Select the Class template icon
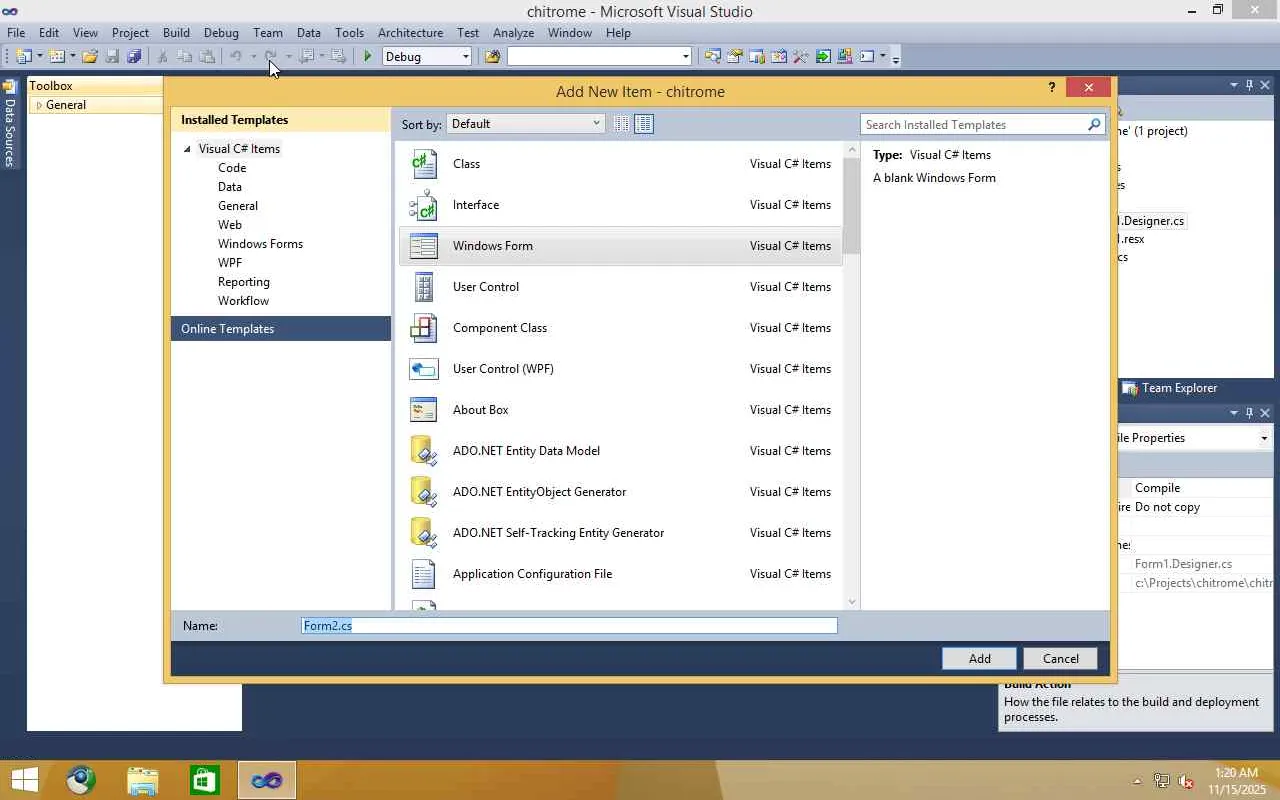 coord(424,164)
